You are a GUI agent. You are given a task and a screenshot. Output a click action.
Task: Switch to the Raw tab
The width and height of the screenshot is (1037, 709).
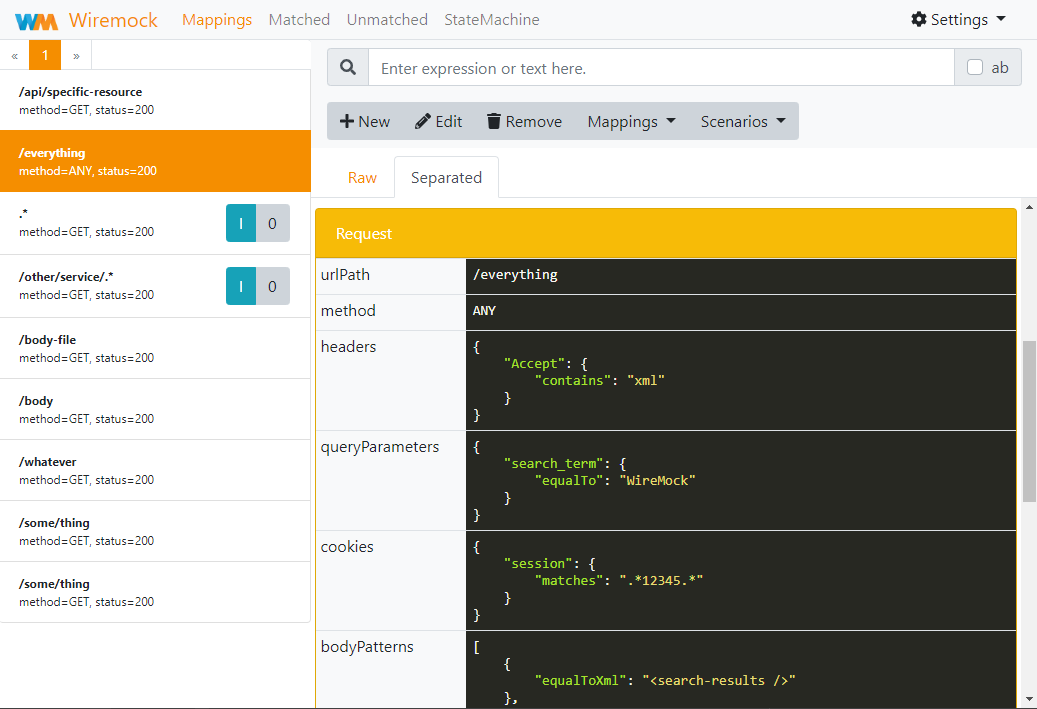pyautogui.click(x=362, y=177)
